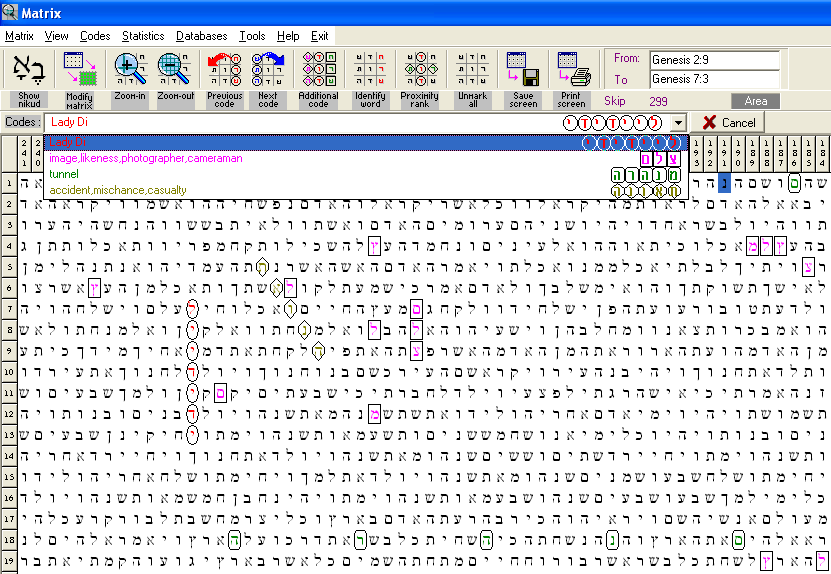
Task: Select row header 1
Action: [x=9, y=183]
